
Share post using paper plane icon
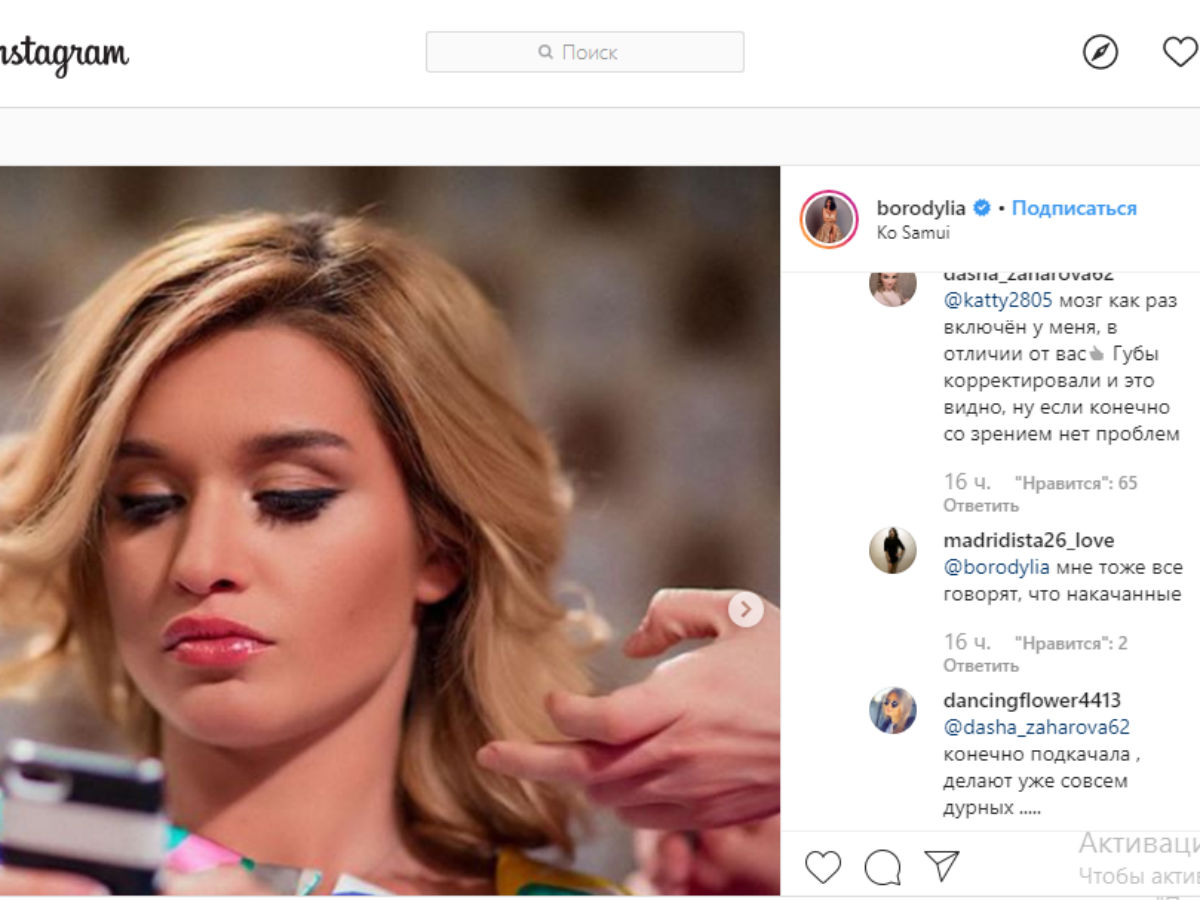(x=942, y=866)
